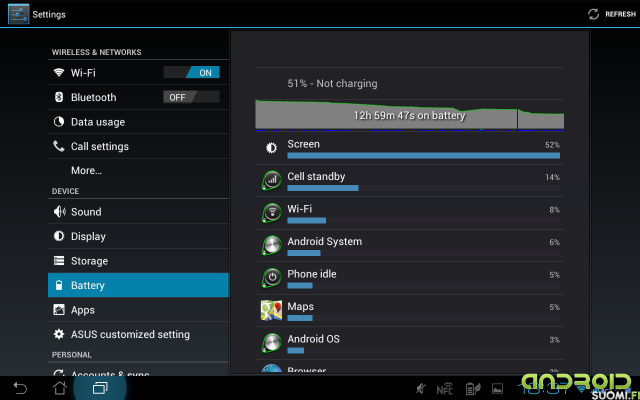The width and height of the screenshot is (640, 400).
Task: Open More... wireless options
Action: (138, 170)
